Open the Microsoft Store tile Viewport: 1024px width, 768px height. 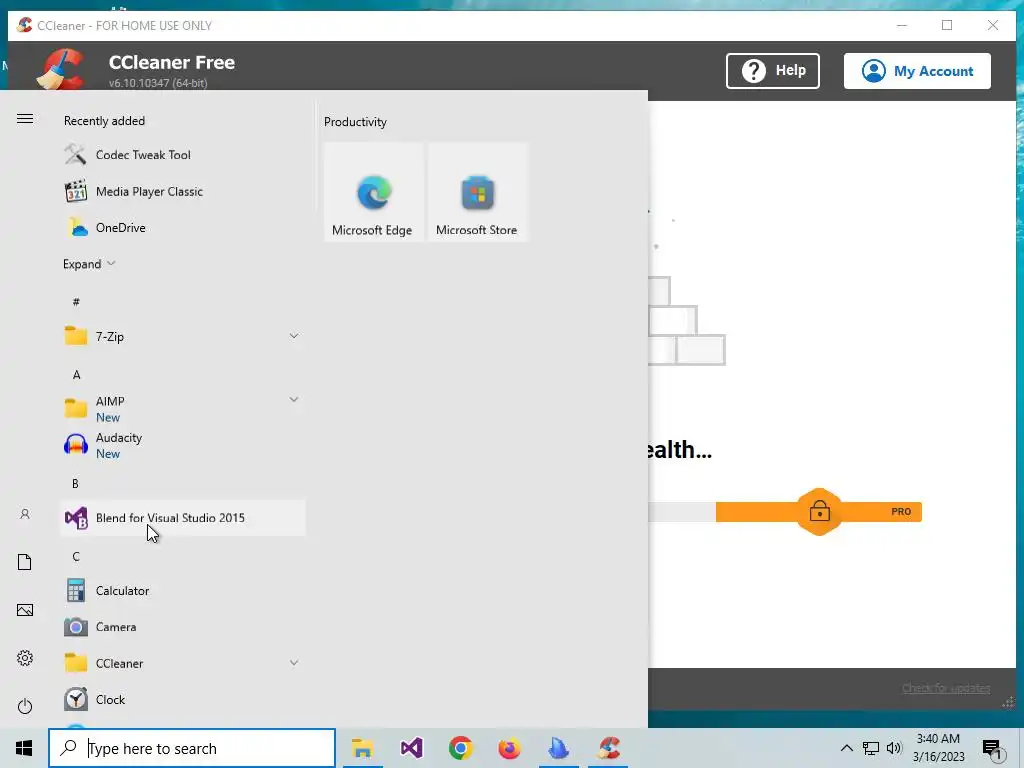pyautogui.click(x=477, y=193)
